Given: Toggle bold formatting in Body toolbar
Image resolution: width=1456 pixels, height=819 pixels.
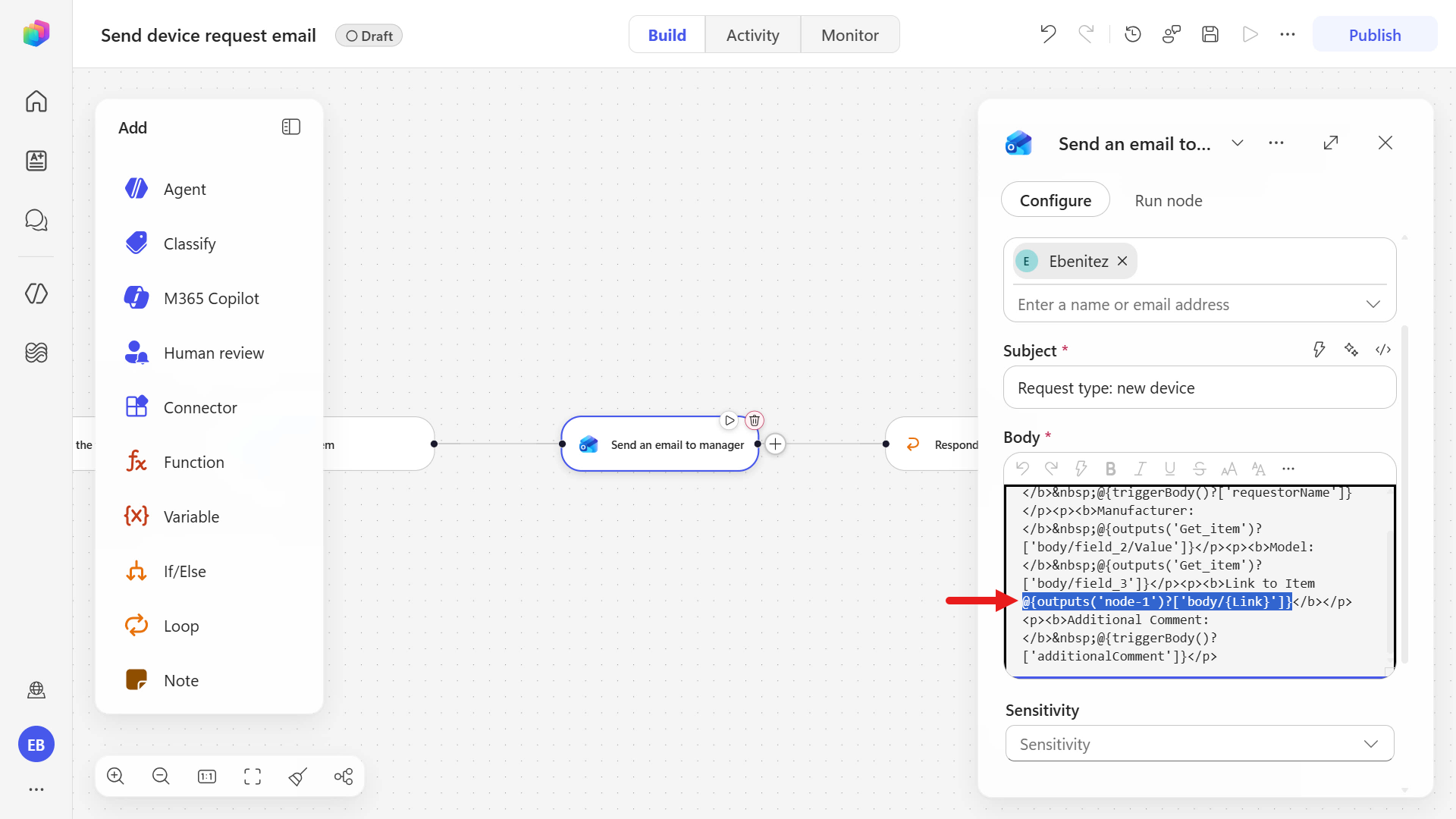Looking at the screenshot, I should click(x=1110, y=469).
